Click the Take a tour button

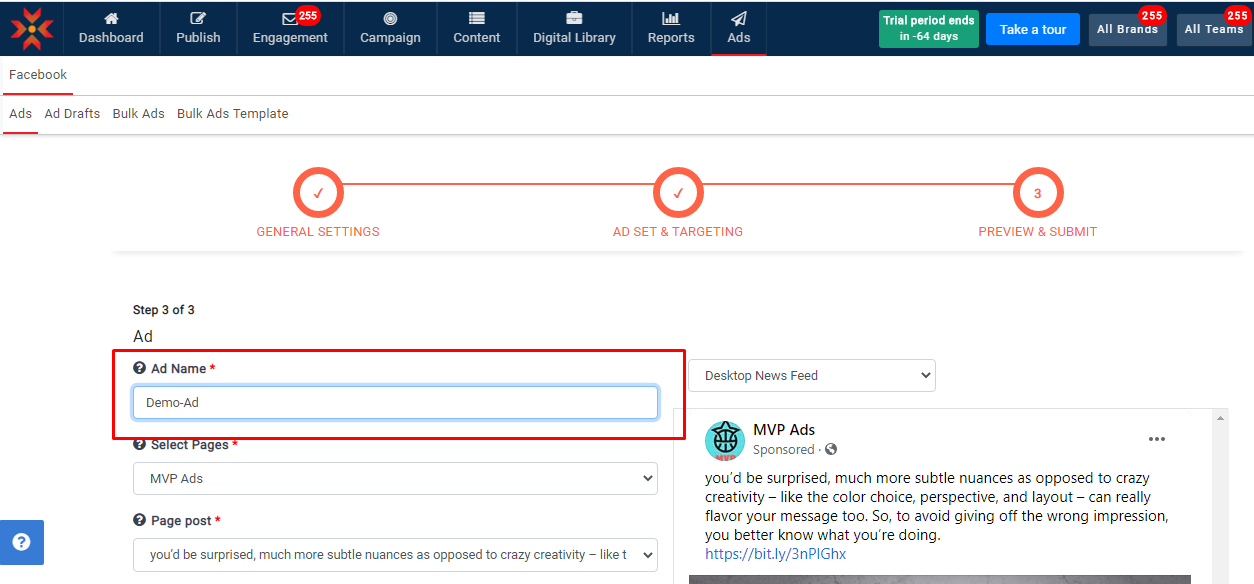pyautogui.click(x=1032, y=29)
